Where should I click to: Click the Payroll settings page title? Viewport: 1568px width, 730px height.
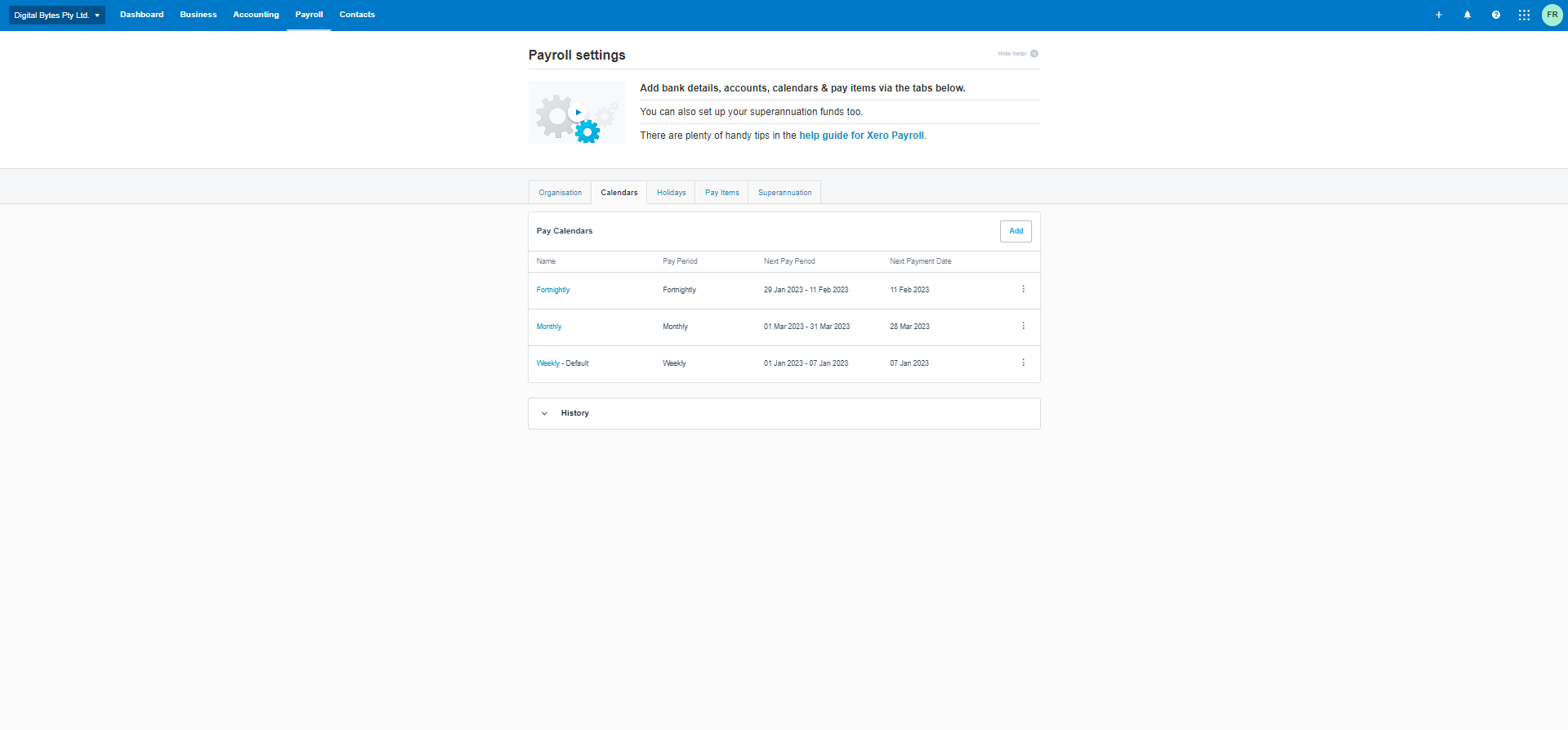(577, 55)
